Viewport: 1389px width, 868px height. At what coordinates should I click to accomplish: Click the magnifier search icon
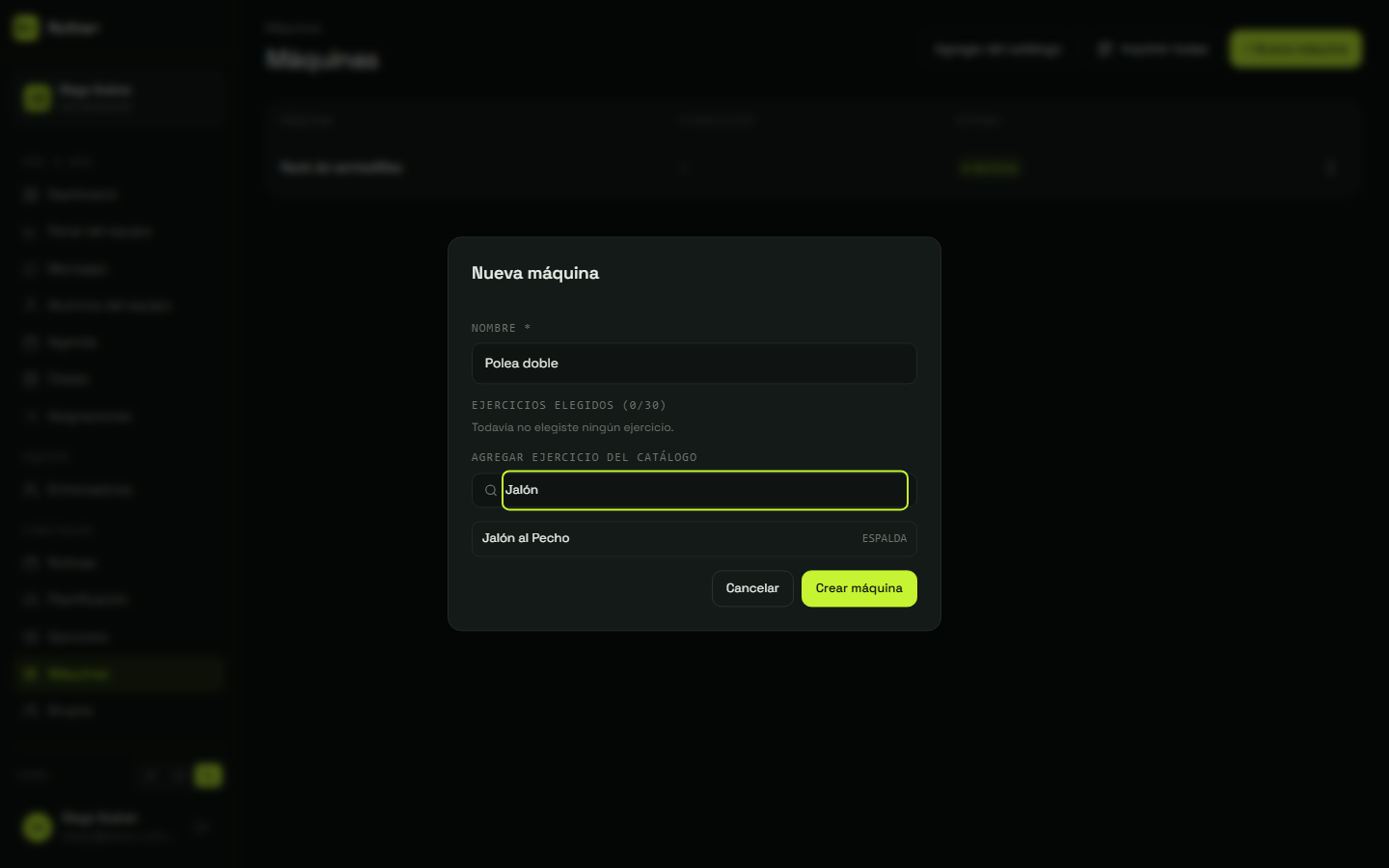(490, 491)
